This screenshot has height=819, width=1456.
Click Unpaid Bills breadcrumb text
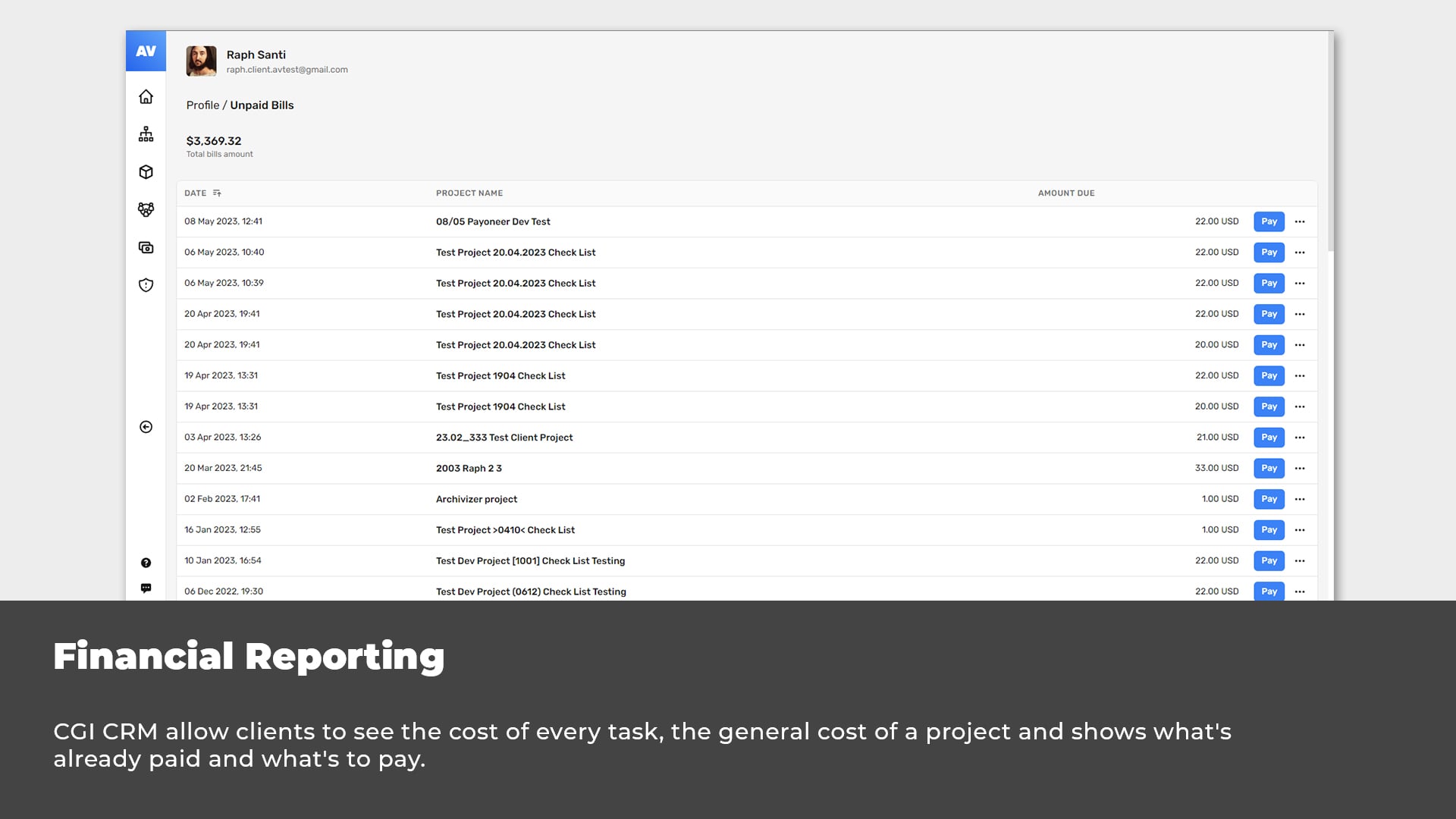[x=262, y=105]
